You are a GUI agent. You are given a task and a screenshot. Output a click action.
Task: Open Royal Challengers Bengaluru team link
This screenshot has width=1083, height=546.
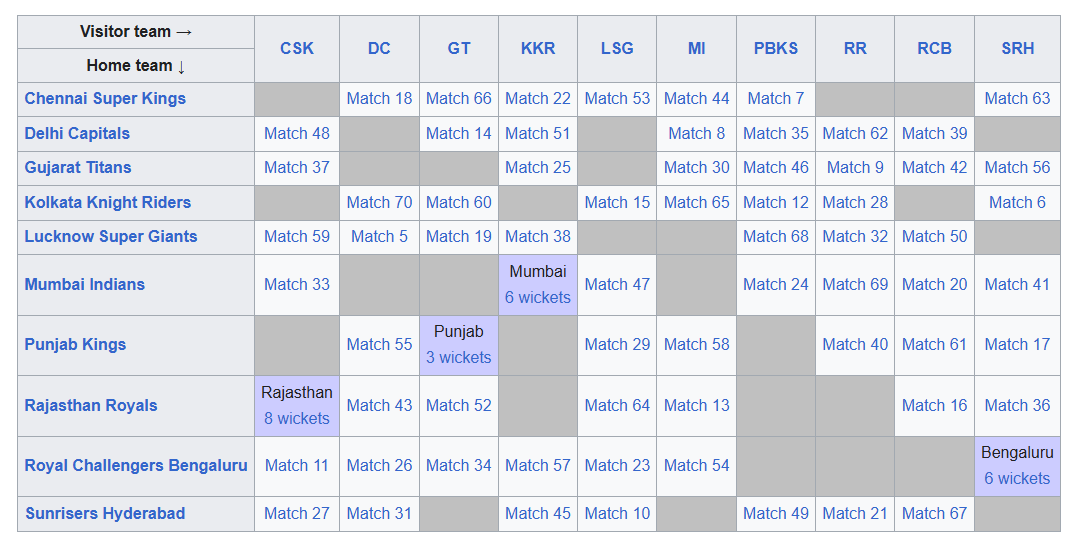136,465
